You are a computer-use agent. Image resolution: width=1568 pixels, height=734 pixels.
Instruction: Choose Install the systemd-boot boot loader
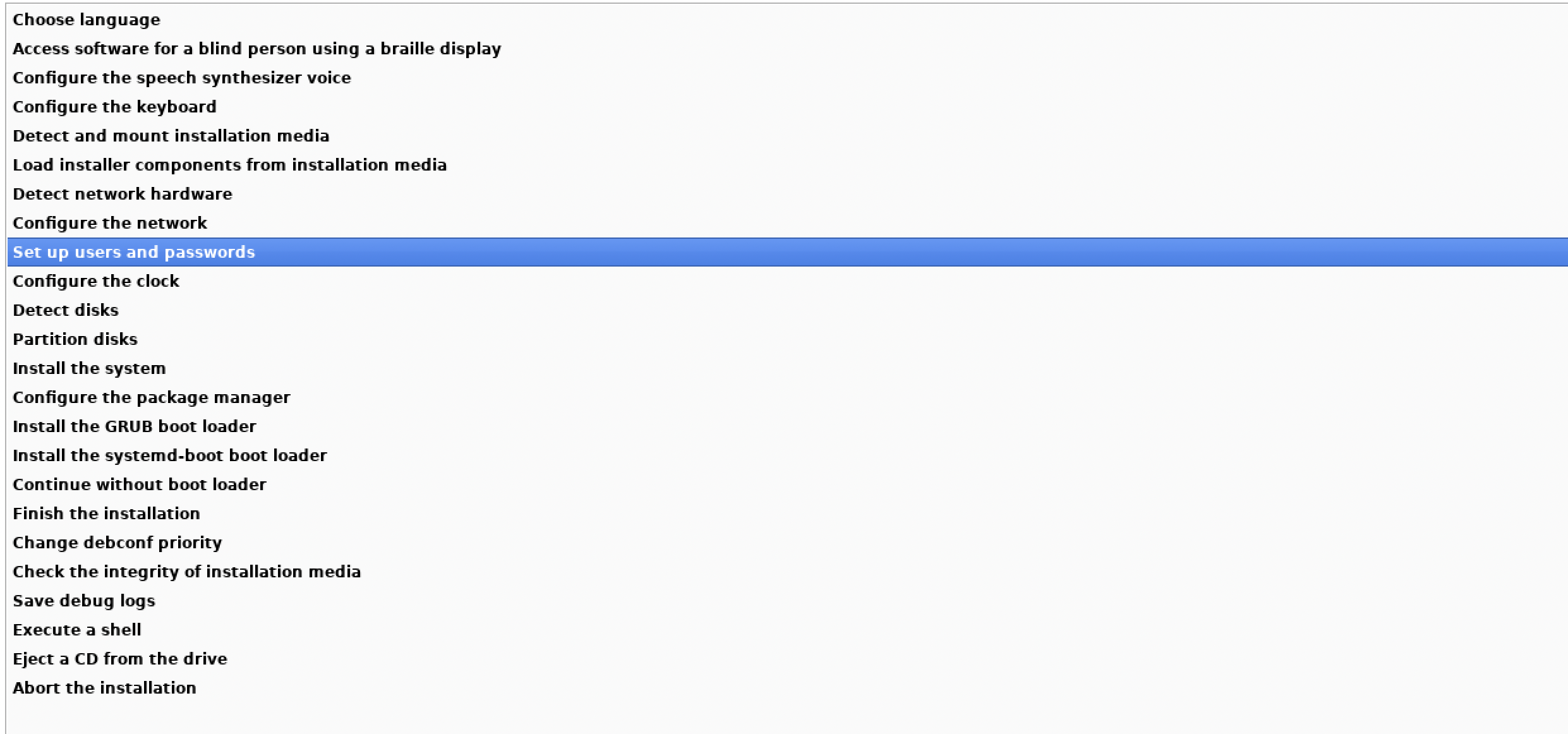click(169, 455)
